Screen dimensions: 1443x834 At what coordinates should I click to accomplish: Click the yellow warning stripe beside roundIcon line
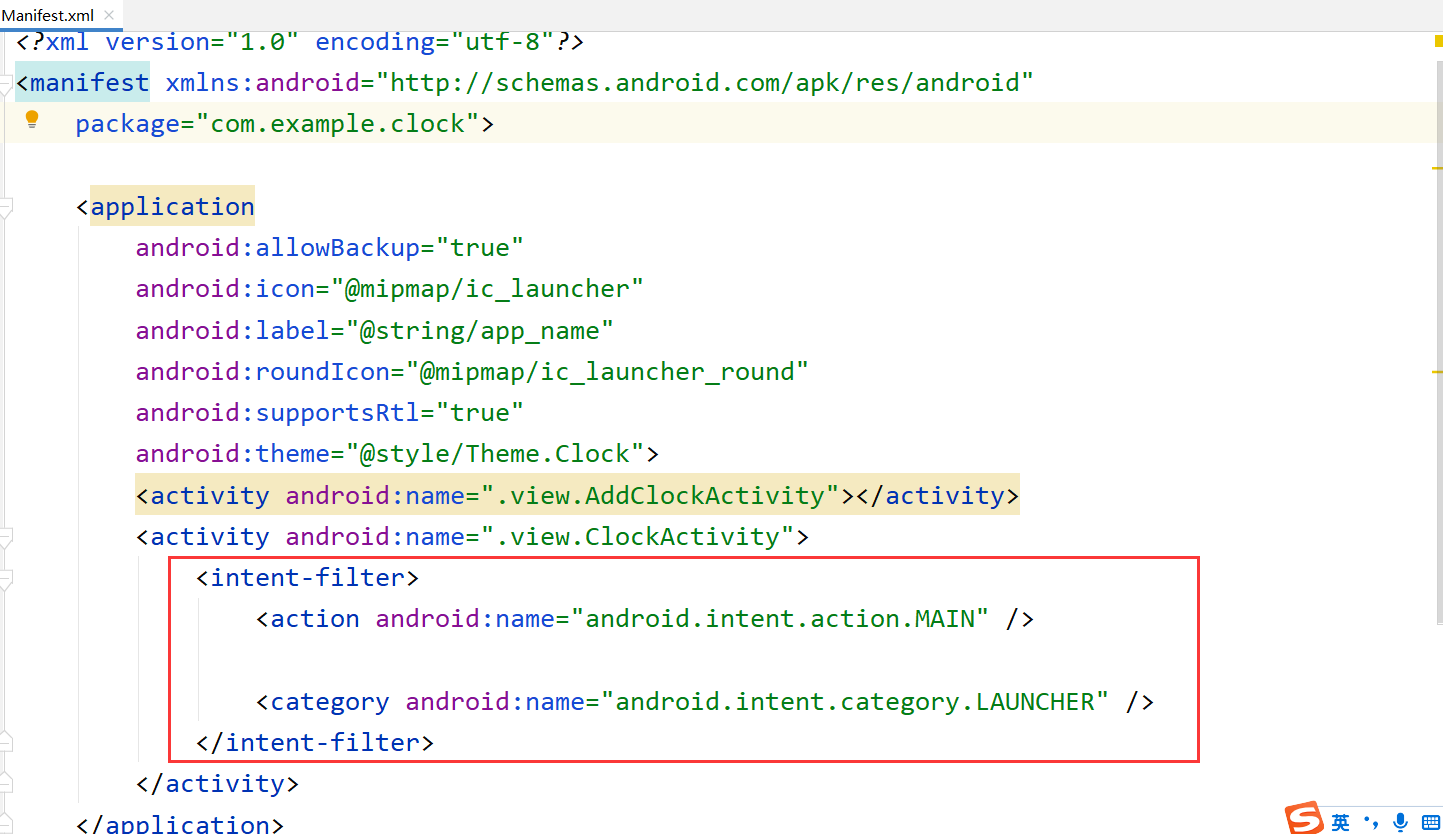[x=1437, y=371]
